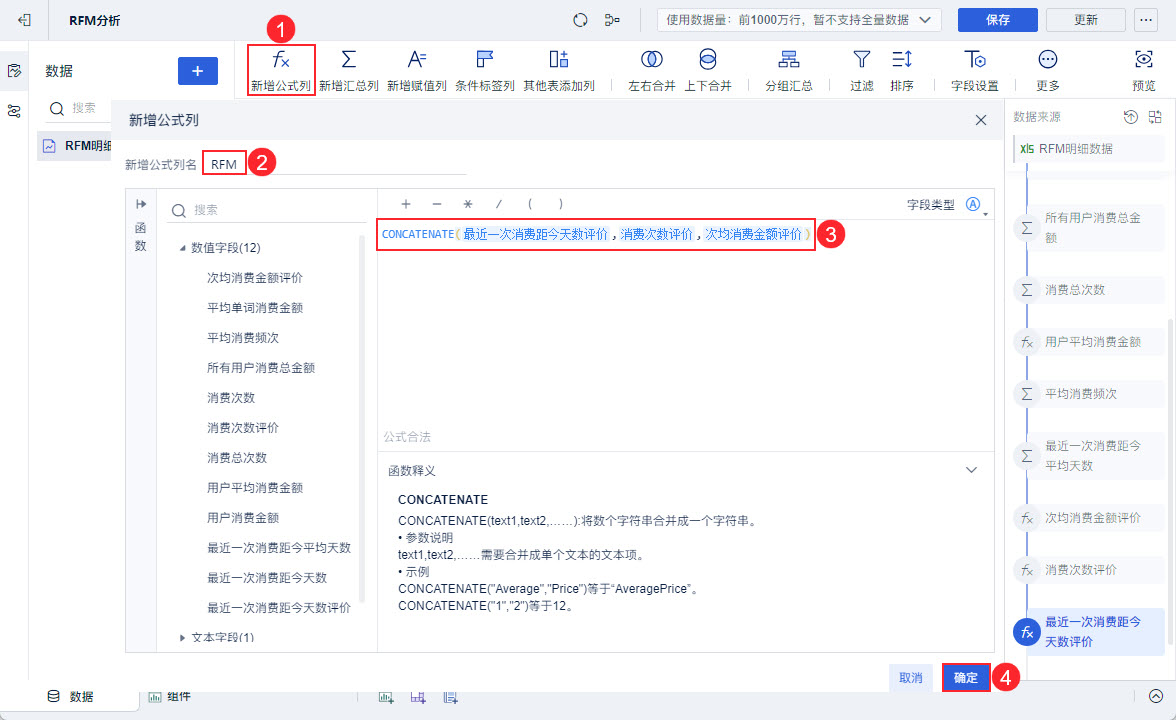Switch to the 函数 functions tab
This screenshot has height=720, width=1176.
tap(140, 236)
